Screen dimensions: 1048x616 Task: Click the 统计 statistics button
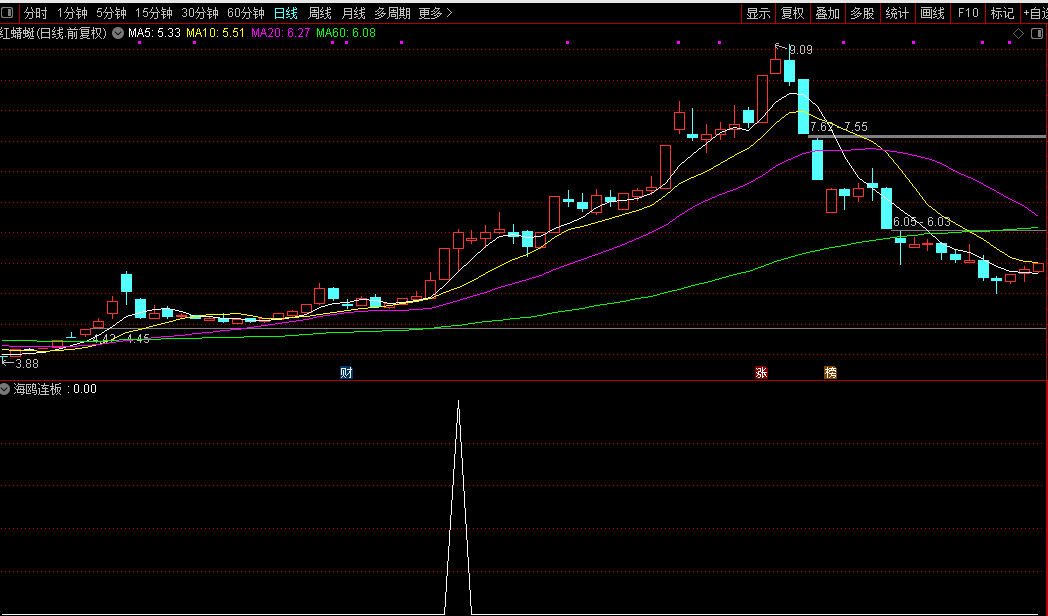pos(897,13)
